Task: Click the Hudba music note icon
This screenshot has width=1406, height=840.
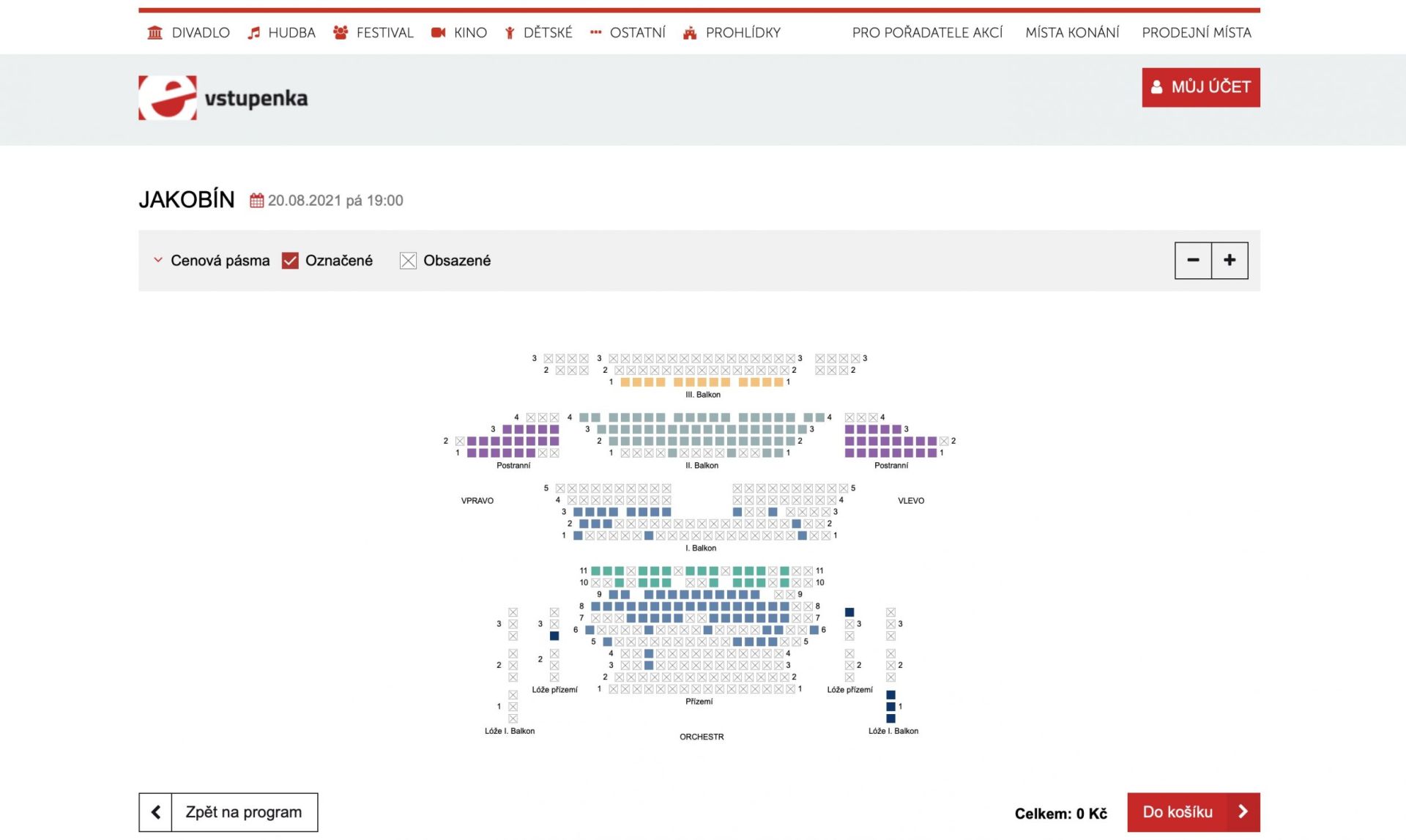Action: point(253,33)
